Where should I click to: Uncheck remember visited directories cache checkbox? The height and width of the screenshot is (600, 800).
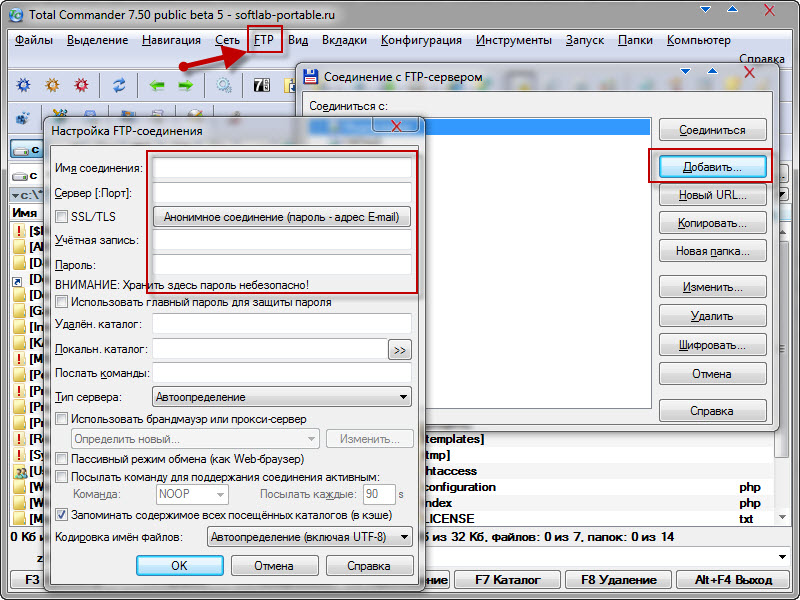(62, 514)
